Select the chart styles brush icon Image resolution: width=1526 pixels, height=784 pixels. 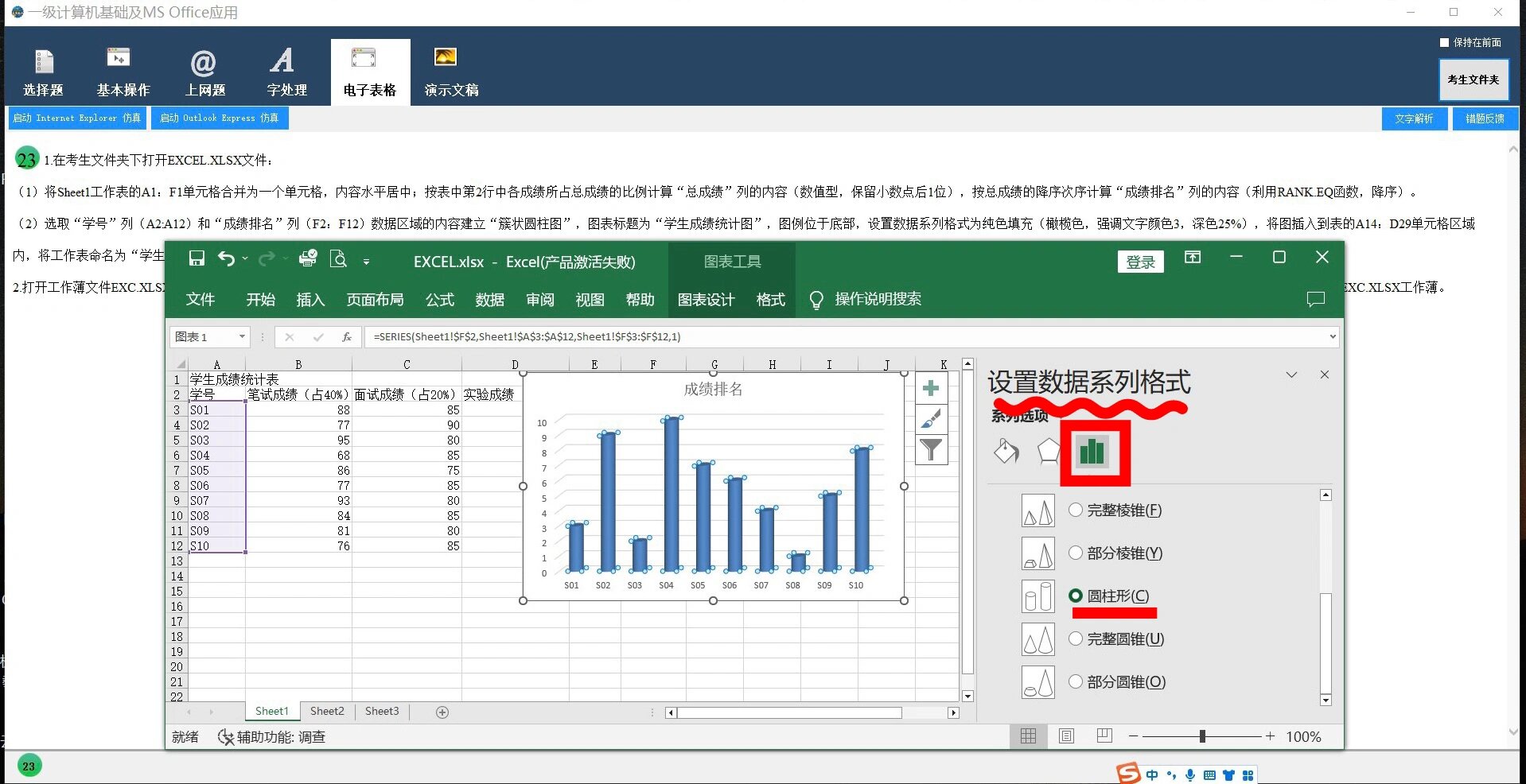click(x=931, y=419)
